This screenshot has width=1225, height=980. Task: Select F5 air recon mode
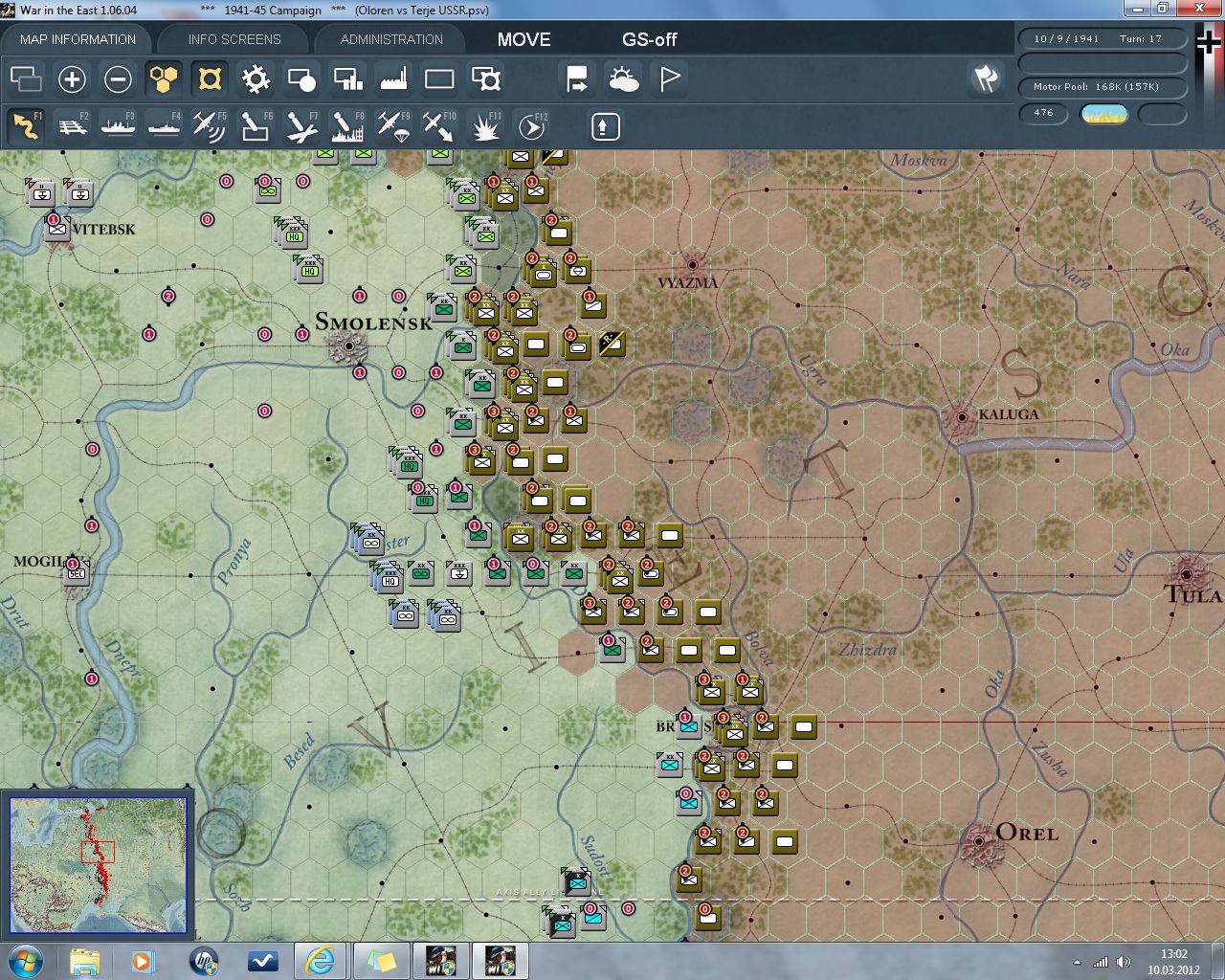(x=209, y=126)
